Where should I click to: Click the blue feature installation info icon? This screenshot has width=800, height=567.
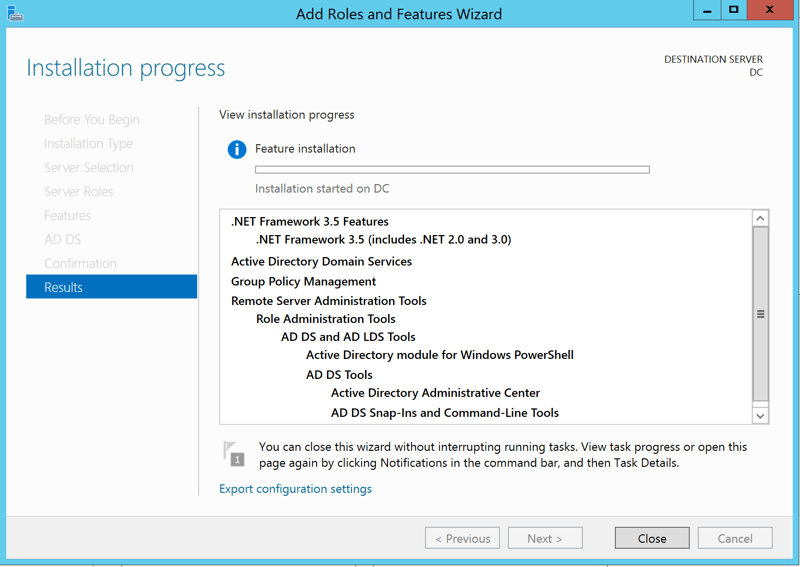[x=237, y=150]
